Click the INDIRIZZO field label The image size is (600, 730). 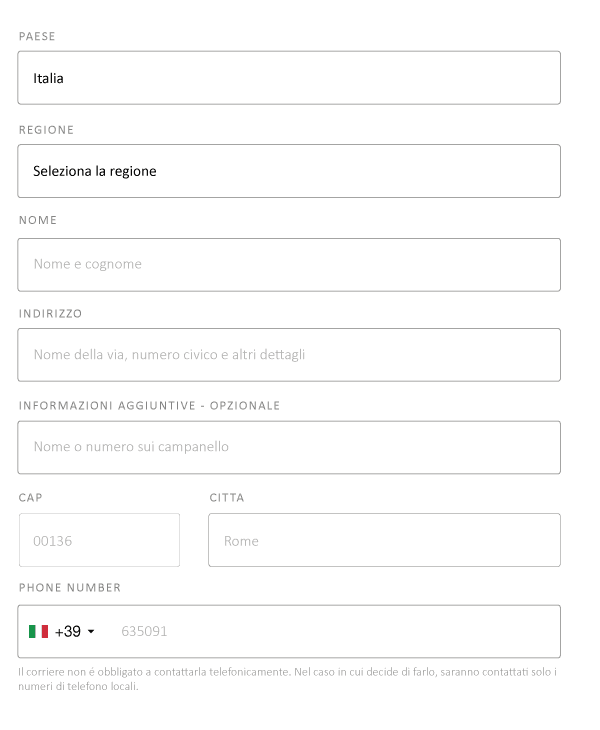pos(50,313)
